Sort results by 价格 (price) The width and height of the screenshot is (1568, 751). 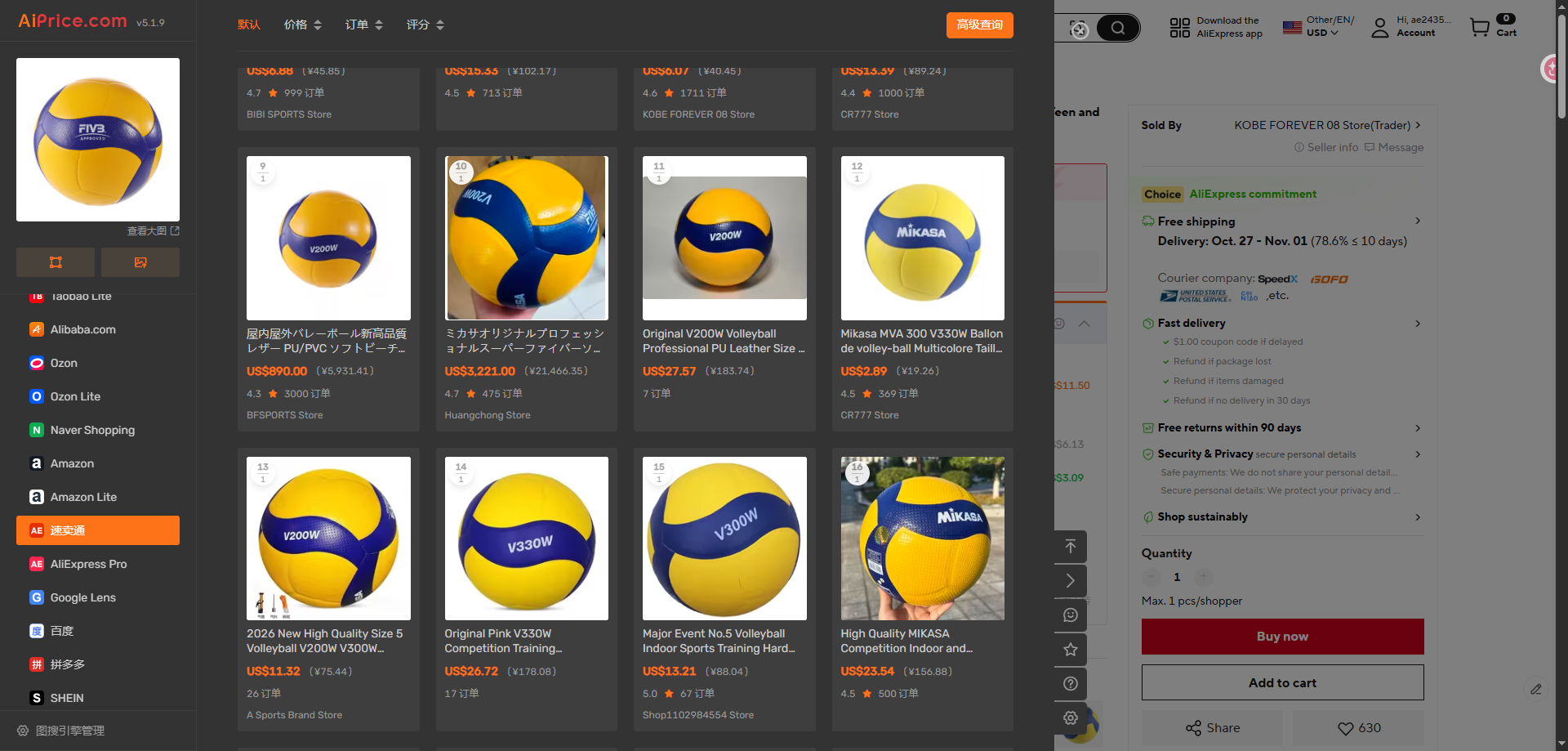(x=303, y=25)
